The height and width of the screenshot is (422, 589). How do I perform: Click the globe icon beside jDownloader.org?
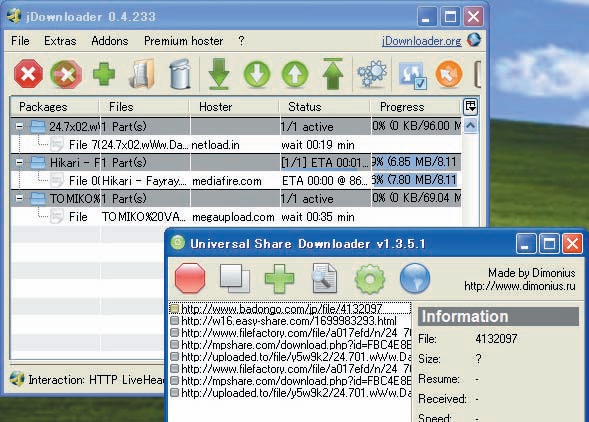tap(474, 40)
